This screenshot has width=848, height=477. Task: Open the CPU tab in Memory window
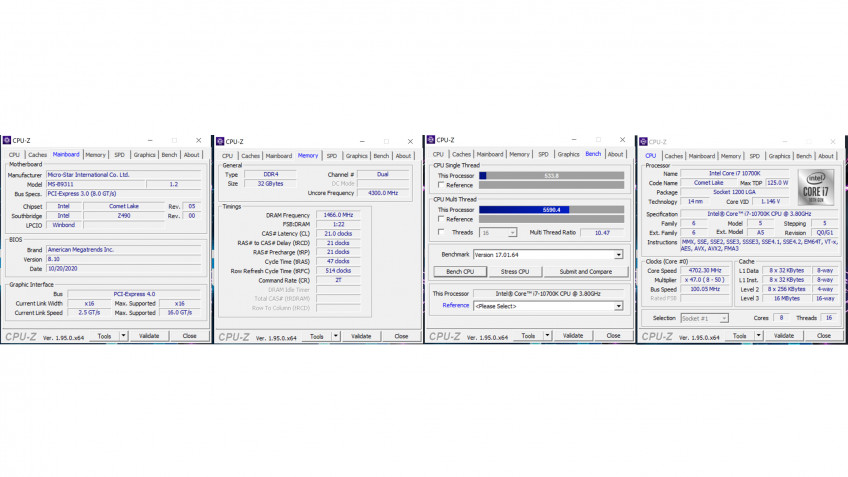227,156
